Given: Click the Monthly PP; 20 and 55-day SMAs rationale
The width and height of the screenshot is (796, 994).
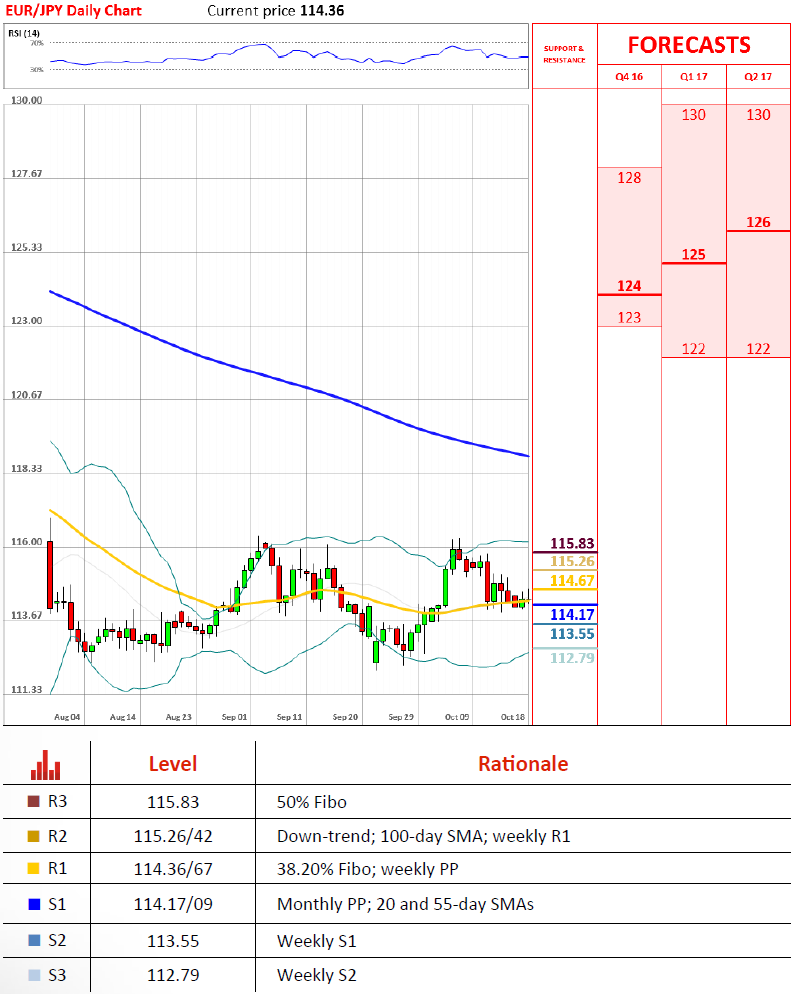Looking at the screenshot, I should [x=406, y=905].
